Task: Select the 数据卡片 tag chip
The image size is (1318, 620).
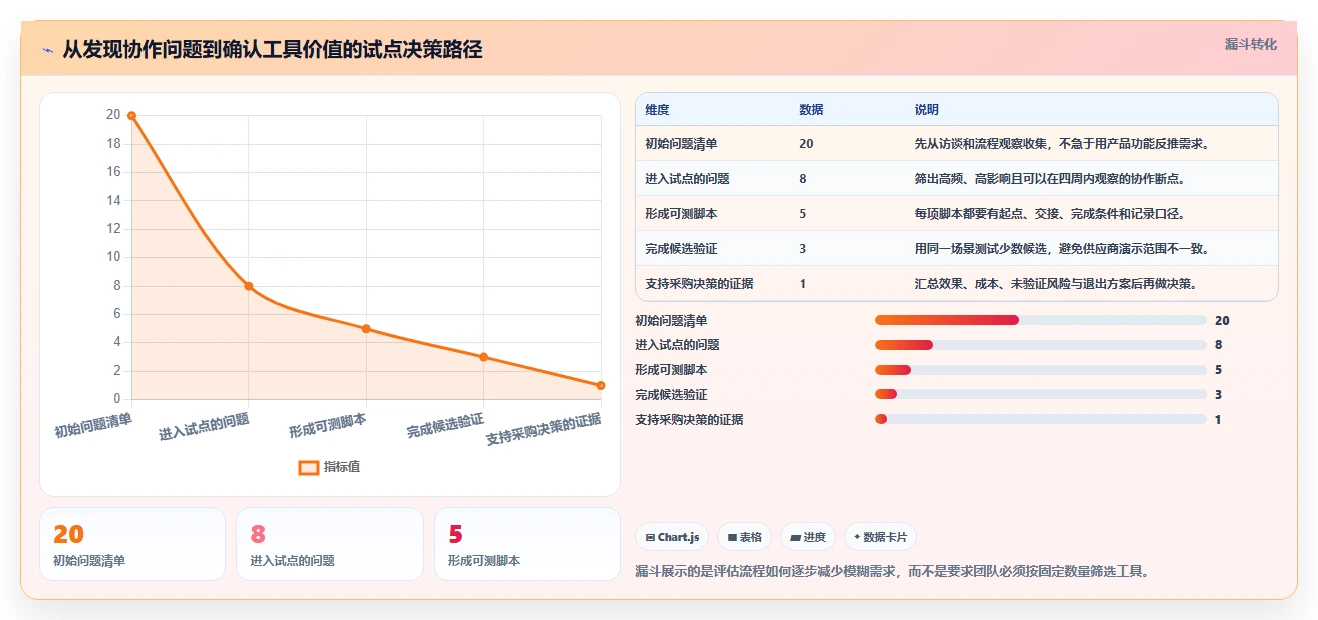Action: click(880, 537)
